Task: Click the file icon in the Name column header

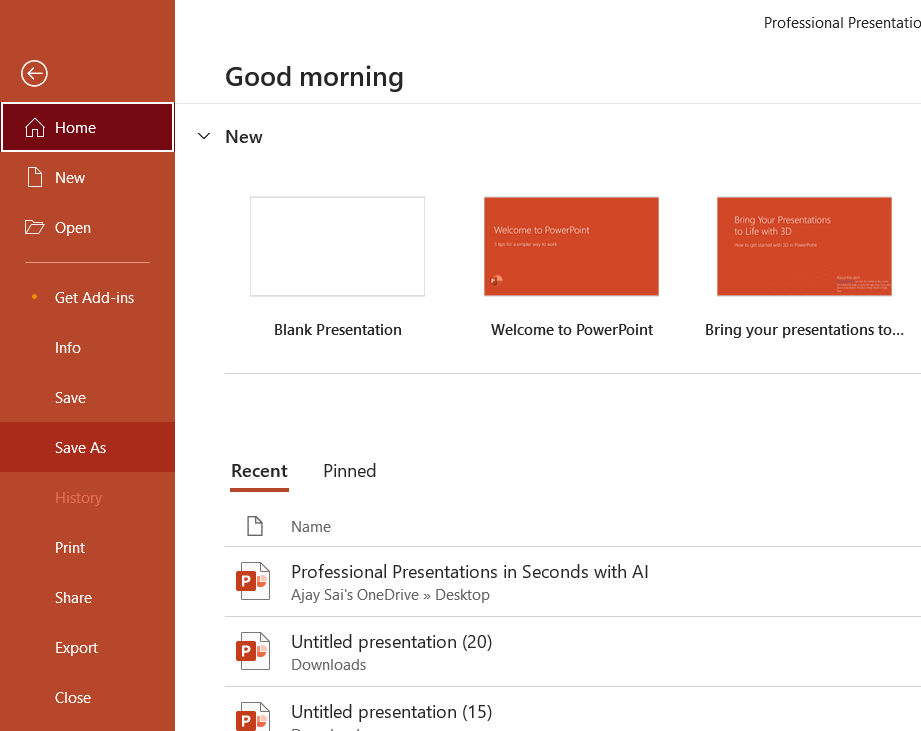Action: click(x=255, y=526)
